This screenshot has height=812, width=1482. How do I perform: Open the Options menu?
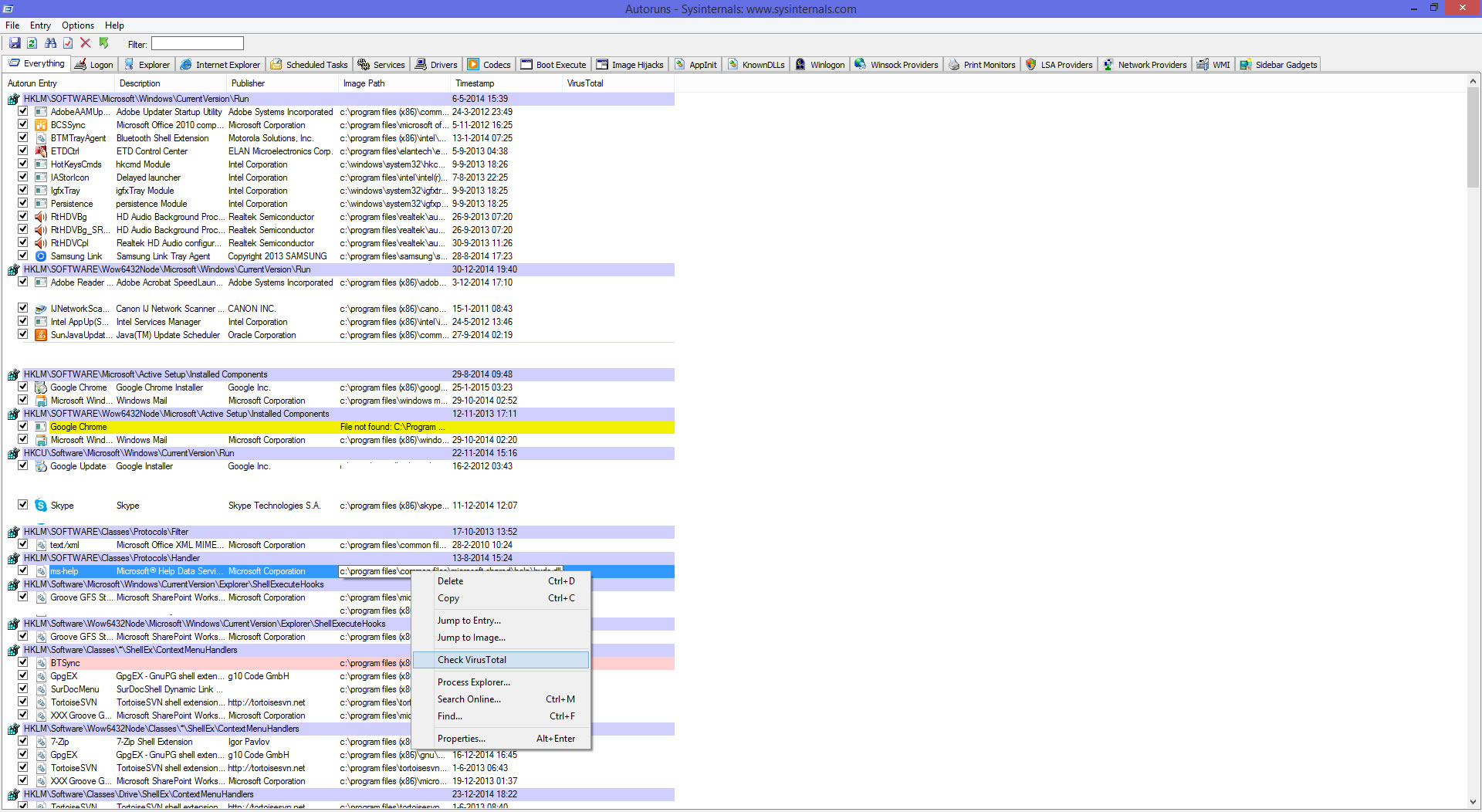click(77, 25)
